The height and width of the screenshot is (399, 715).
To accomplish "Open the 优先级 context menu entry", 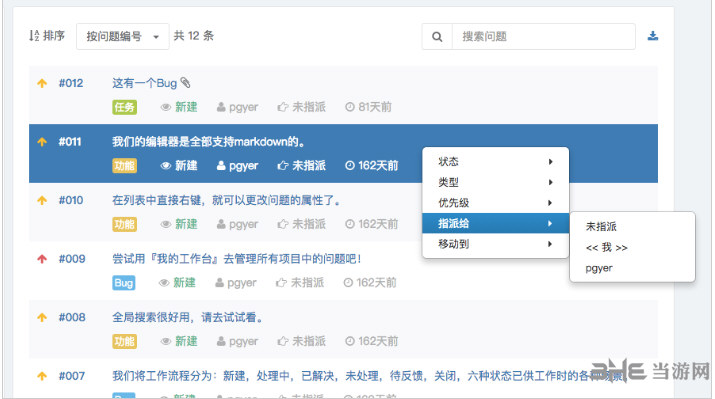I will tap(496, 202).
